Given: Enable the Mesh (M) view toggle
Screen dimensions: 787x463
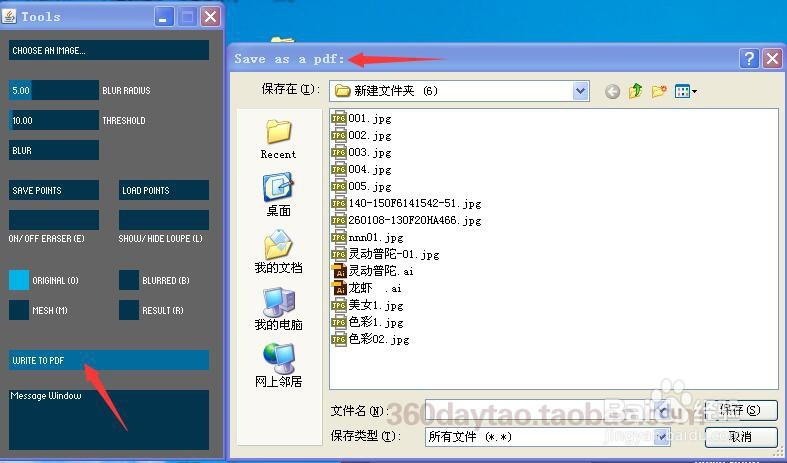Looking at the screenshot, I should point(19,310).
